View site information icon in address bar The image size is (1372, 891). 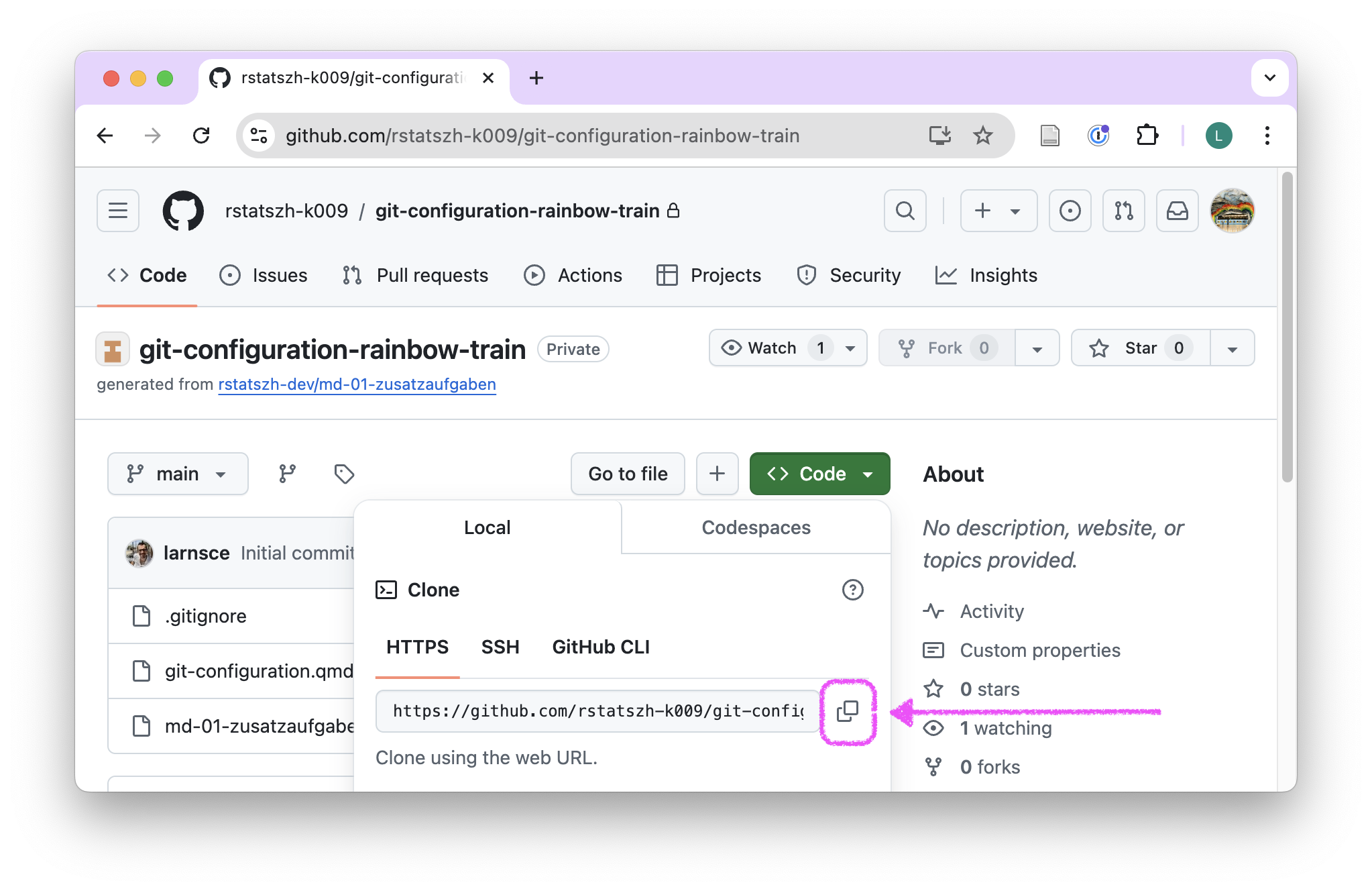[259, 136]
